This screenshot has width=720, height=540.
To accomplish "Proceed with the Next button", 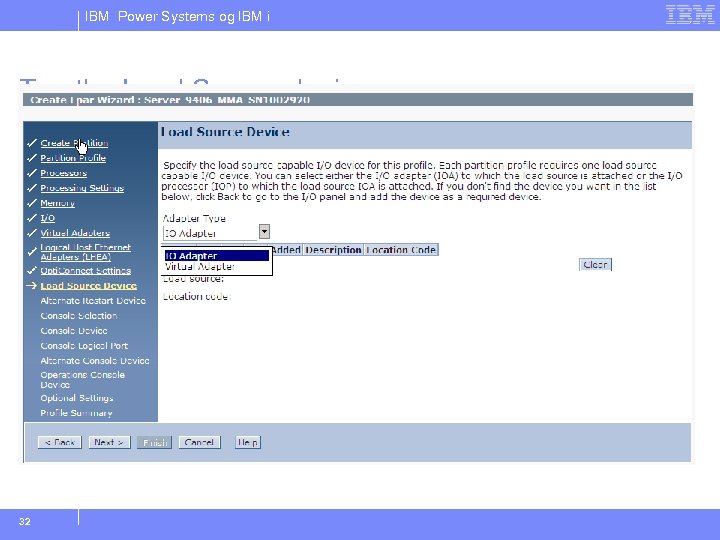I will coord(109,442).
